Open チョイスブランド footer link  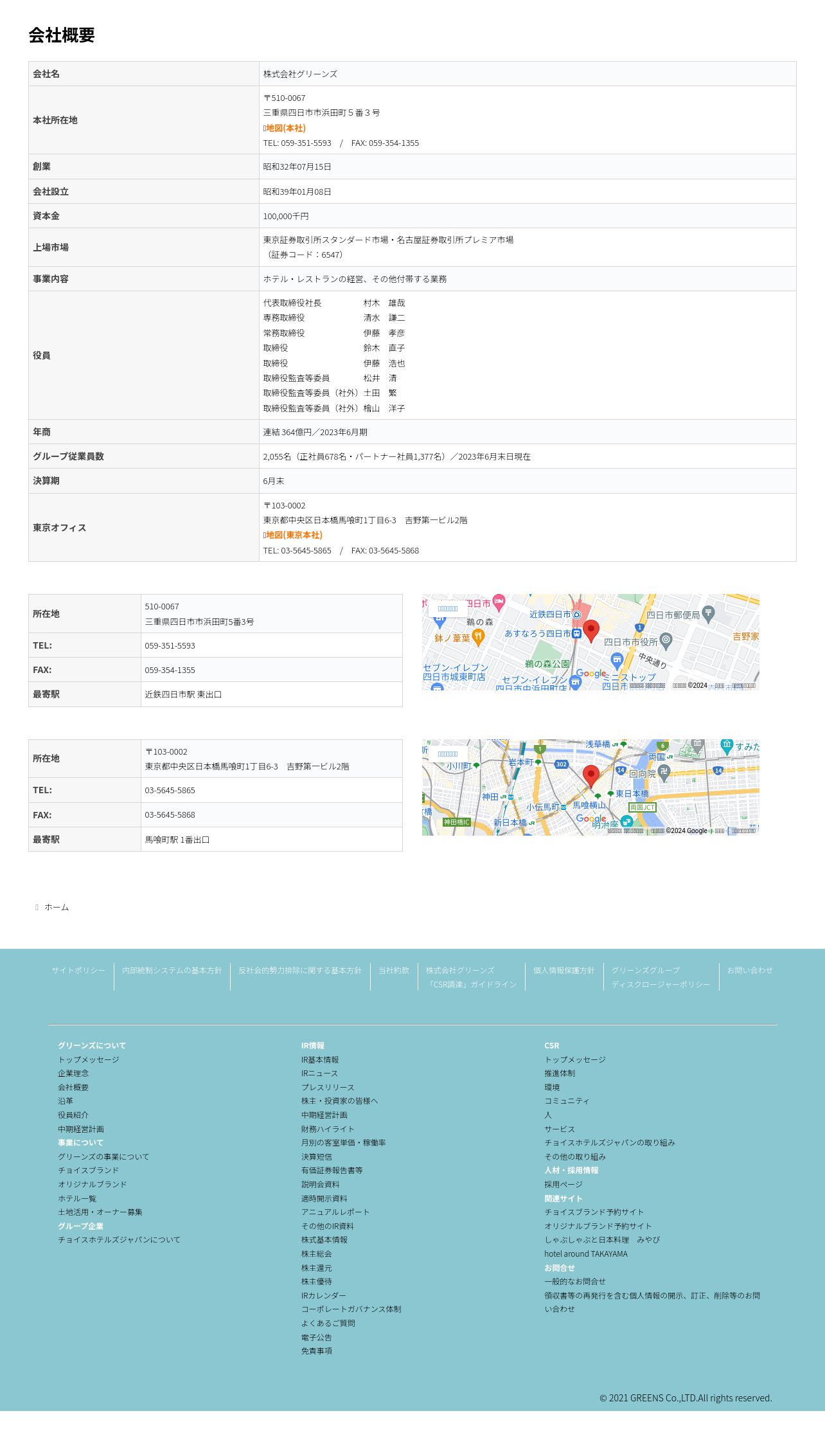point(89,1170)
